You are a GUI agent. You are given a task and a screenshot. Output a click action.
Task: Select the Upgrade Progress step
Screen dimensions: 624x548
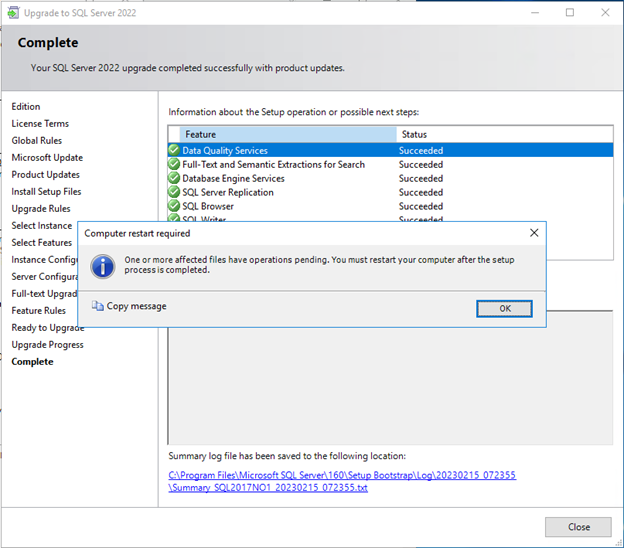coord(47,345)
